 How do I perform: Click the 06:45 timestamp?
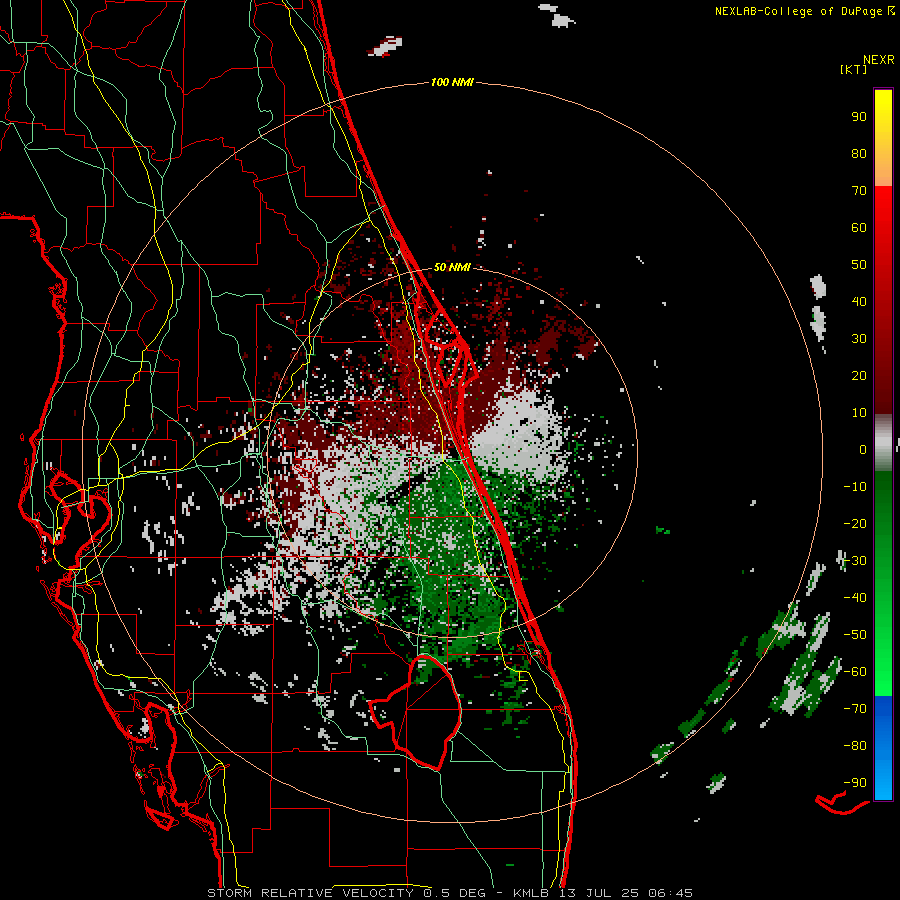[x=670, y=893]
